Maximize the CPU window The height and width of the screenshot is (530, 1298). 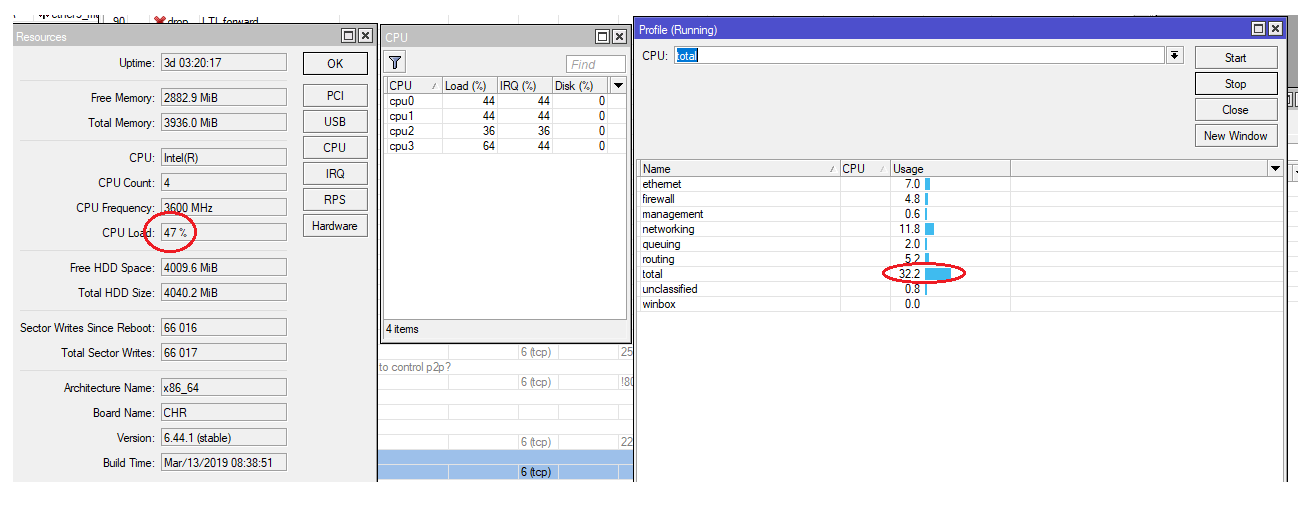[x=602, y=36]
